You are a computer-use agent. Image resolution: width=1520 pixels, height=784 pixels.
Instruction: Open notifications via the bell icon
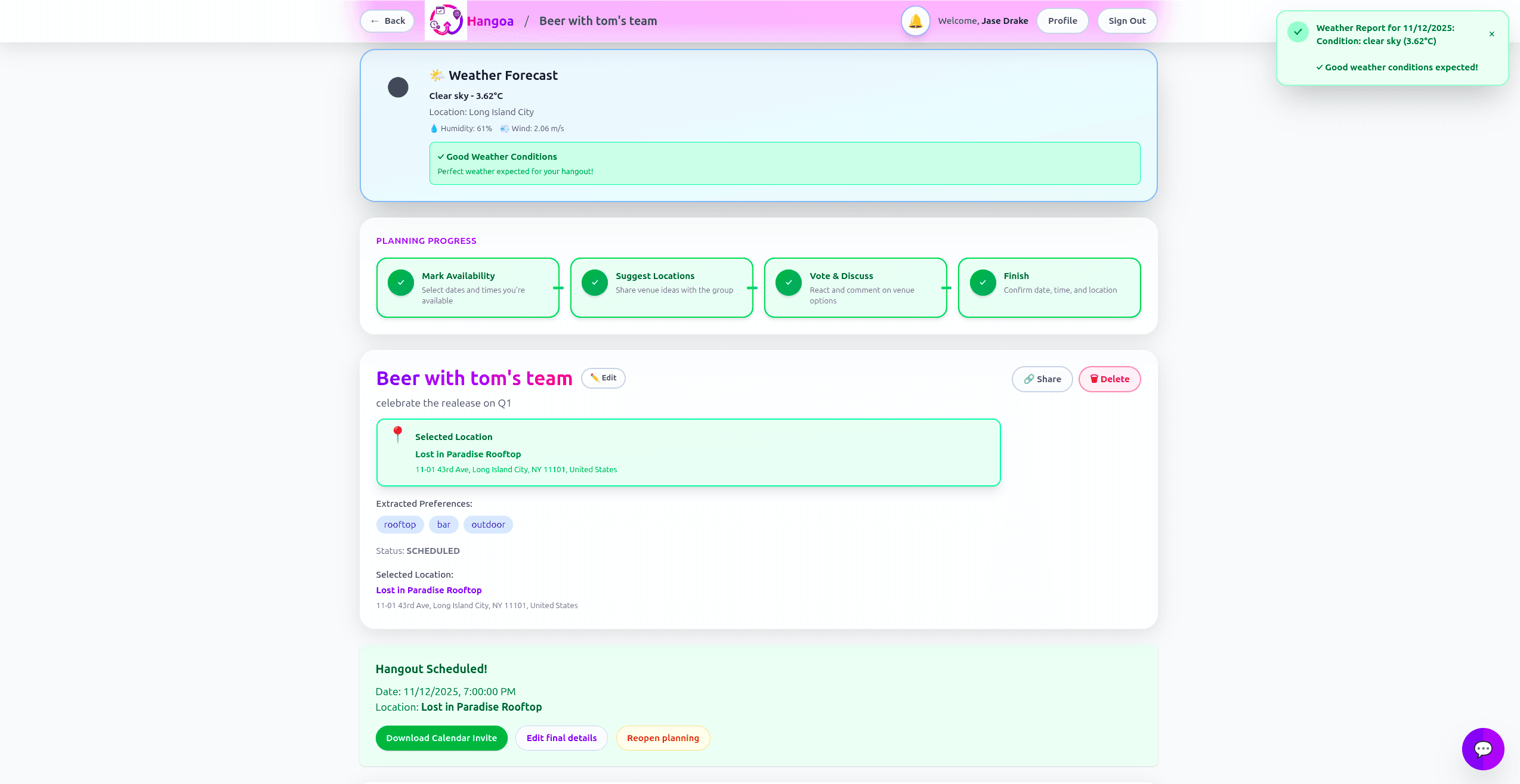pyautogui.click(x=916, y=21)
